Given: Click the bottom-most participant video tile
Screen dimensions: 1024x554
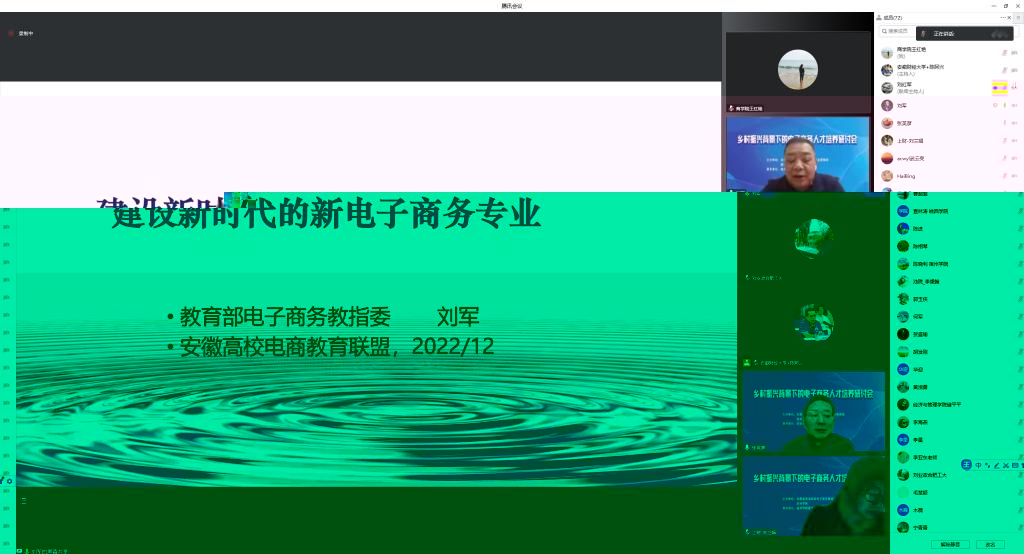Looking at the screenshot, I should tap(814, 497).
